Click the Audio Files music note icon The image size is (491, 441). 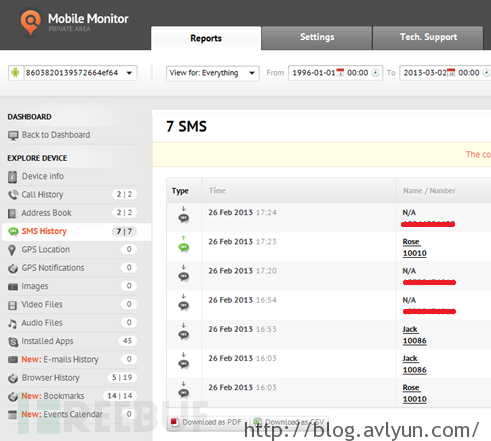(12, 323)
